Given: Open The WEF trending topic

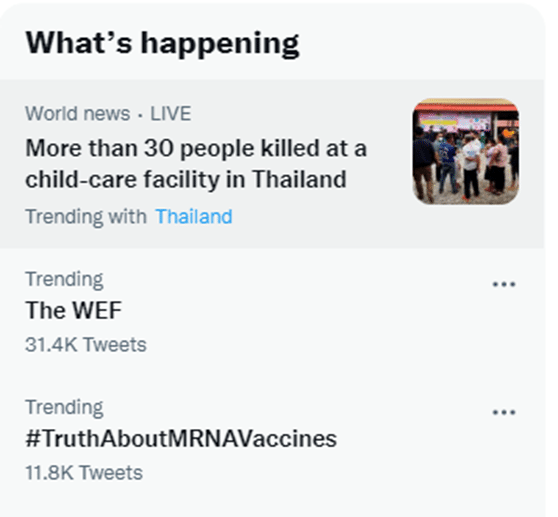Looking at the screenshot, I should 74,310.
